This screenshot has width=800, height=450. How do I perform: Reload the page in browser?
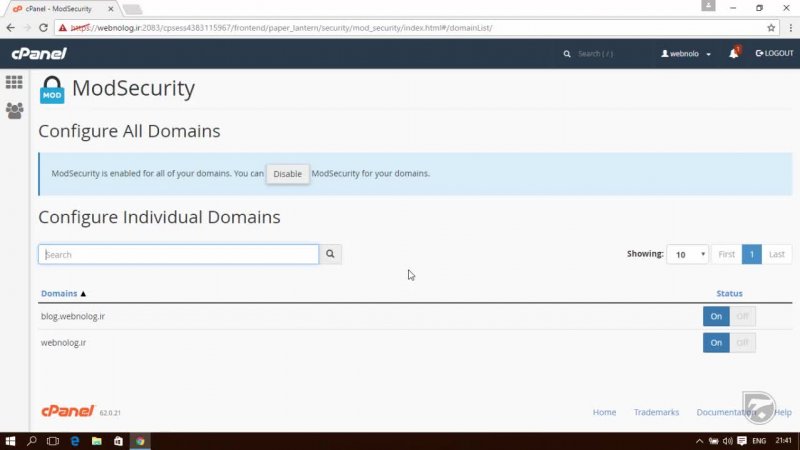[44, 27]
